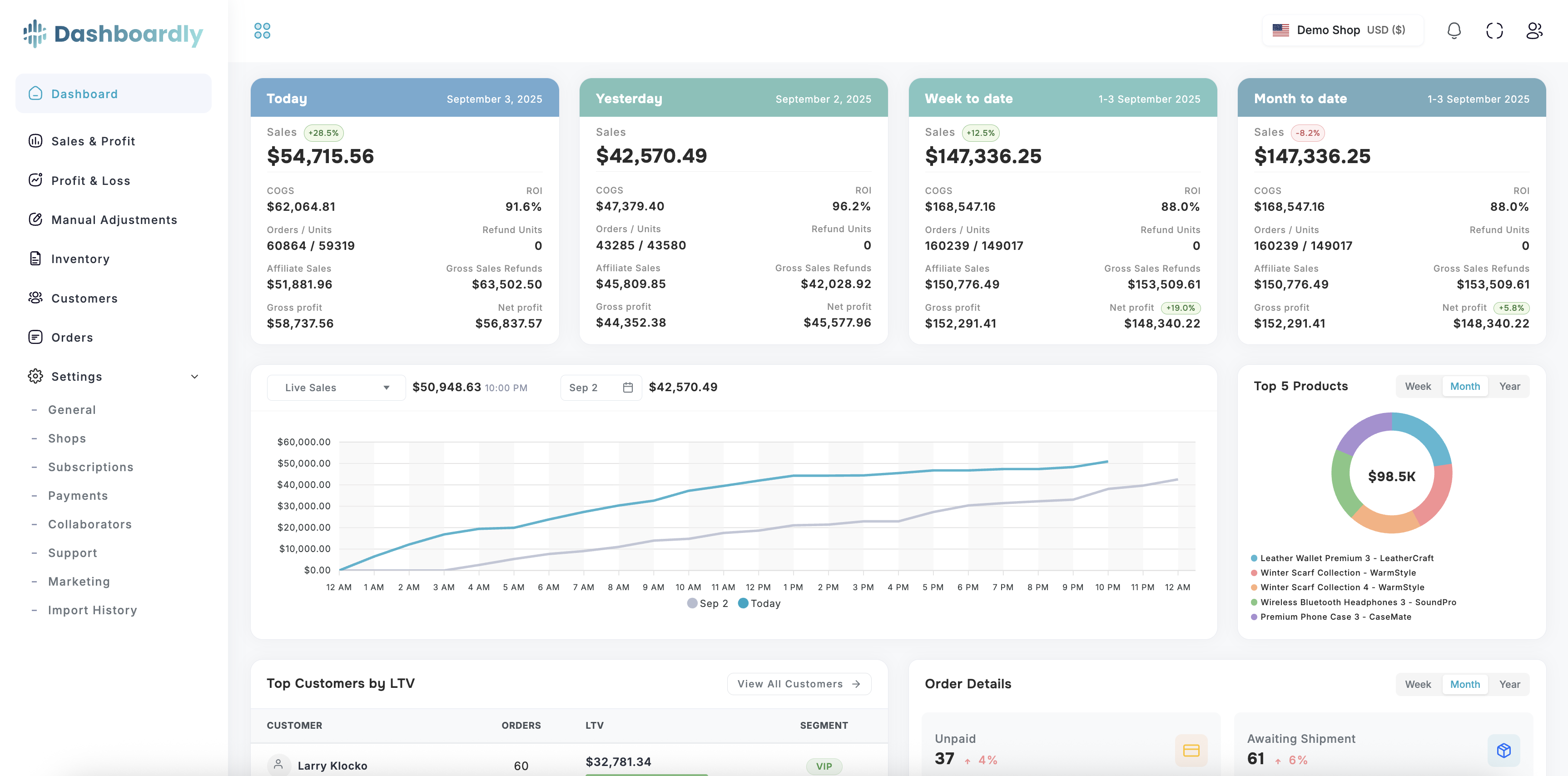Select Profit & Loss in the sidebar
The width and height of the screenshot is (1568, 776).
click(x=91, y=180)
